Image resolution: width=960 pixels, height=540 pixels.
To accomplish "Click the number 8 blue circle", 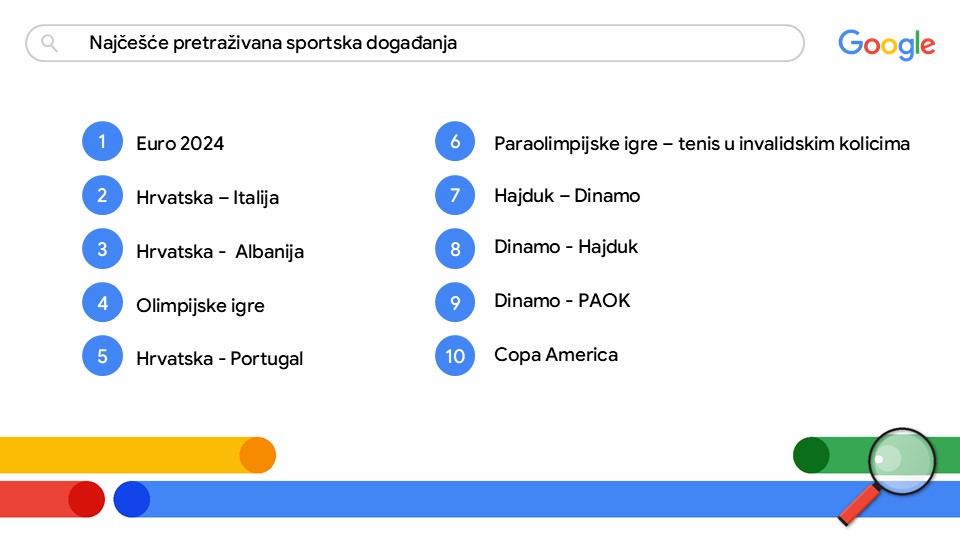I will pos(455,248).
